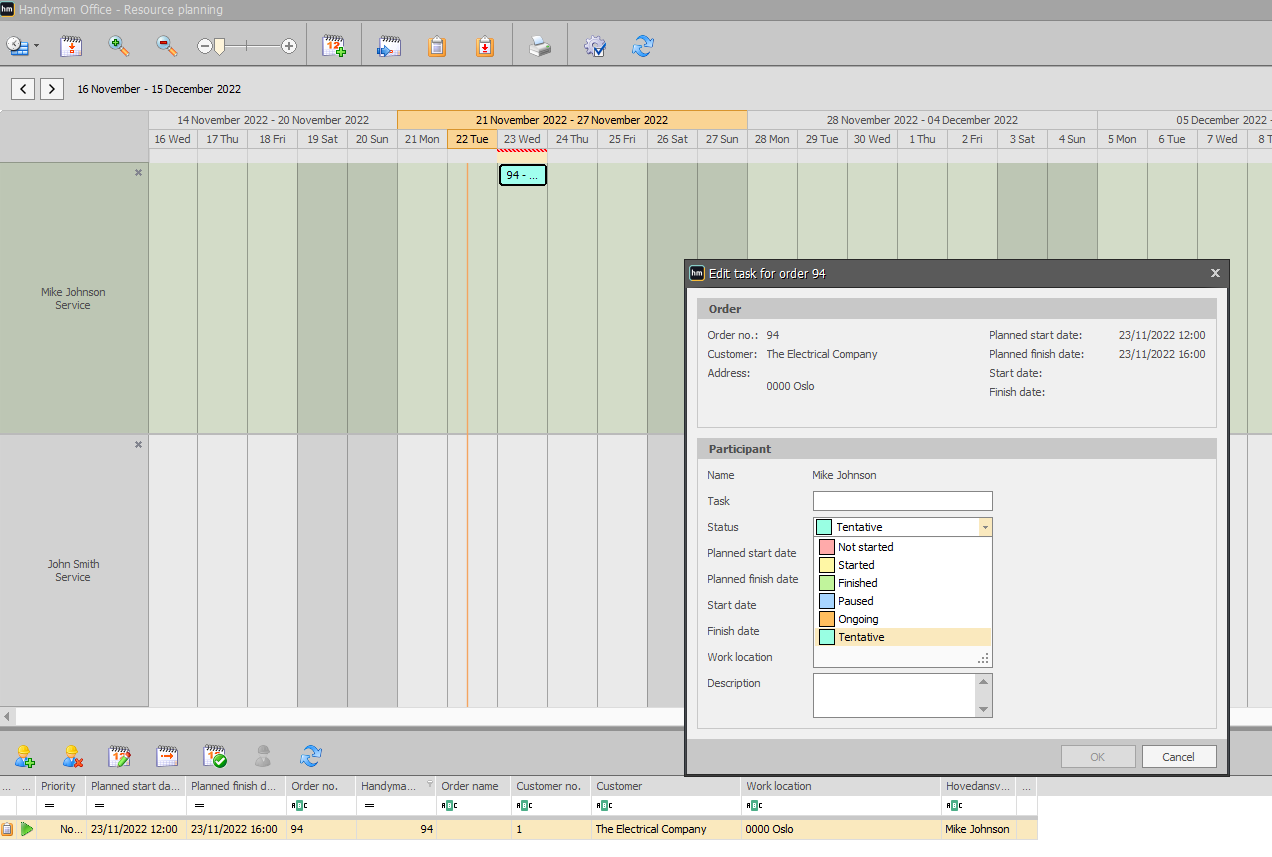Click the Task input field
Screen dimensions: 1272x857
[x=903, y=501]
